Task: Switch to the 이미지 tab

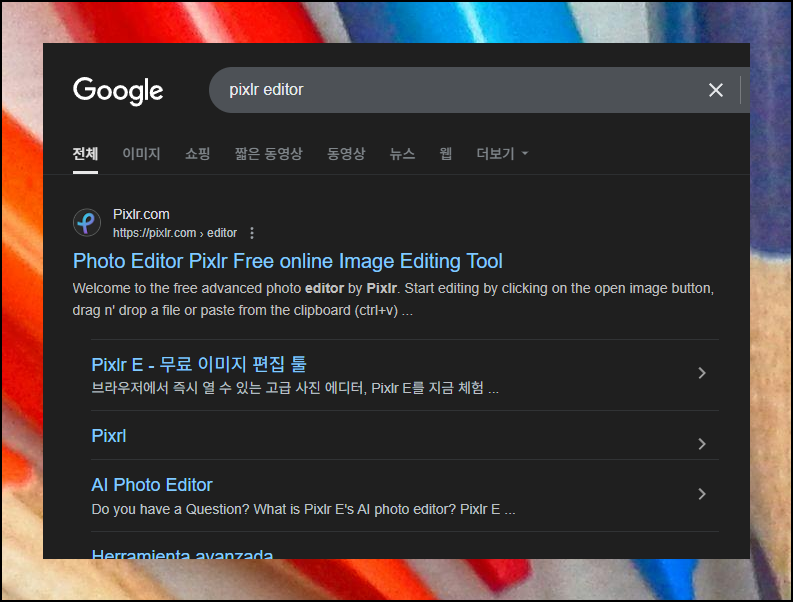Action: pos(141,153)
